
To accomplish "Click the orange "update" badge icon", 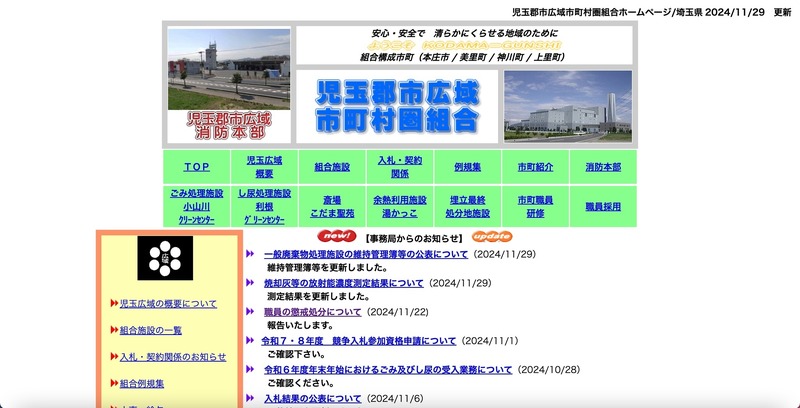I will [x=491, y=237].
